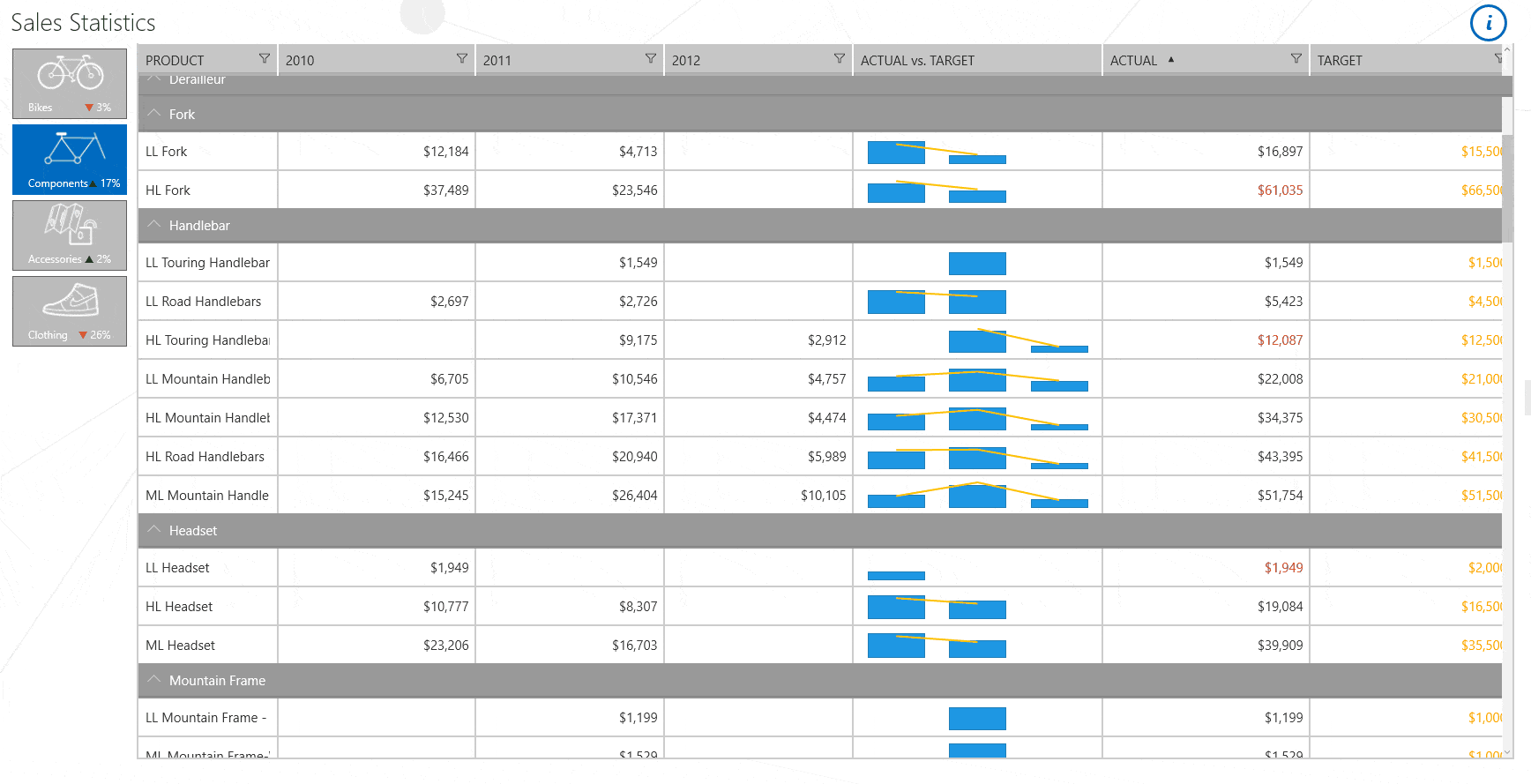Click the $51,754 actual value
Image resolution: width=1531 pixels, height=784 pixels.
pyautogui.click(x=1280, y=496)
